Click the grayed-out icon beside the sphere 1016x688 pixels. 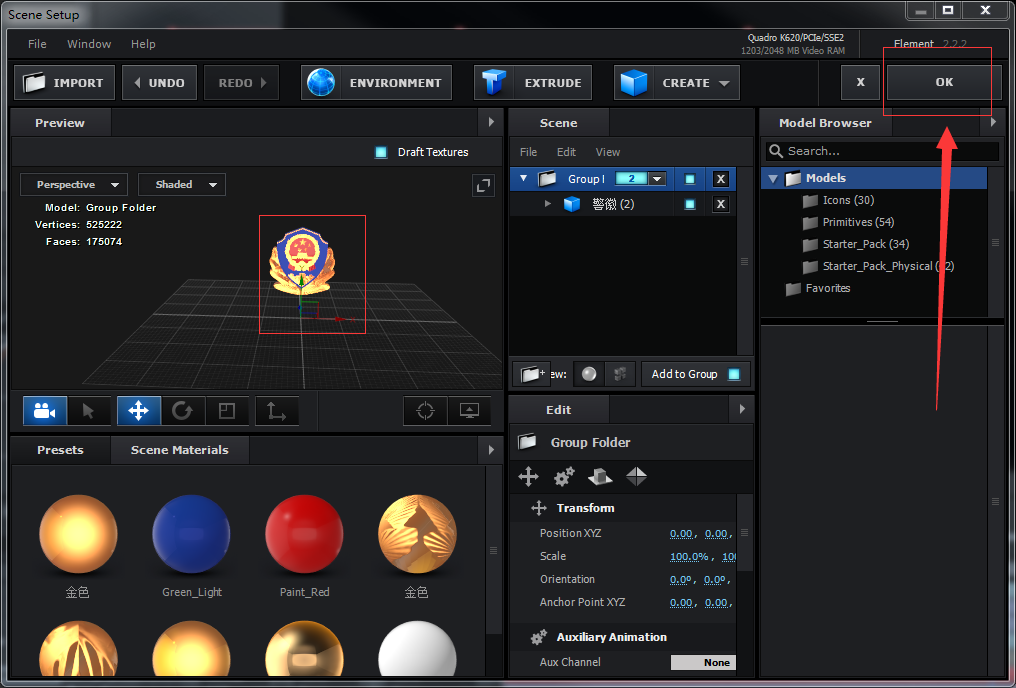pos(620,374)
